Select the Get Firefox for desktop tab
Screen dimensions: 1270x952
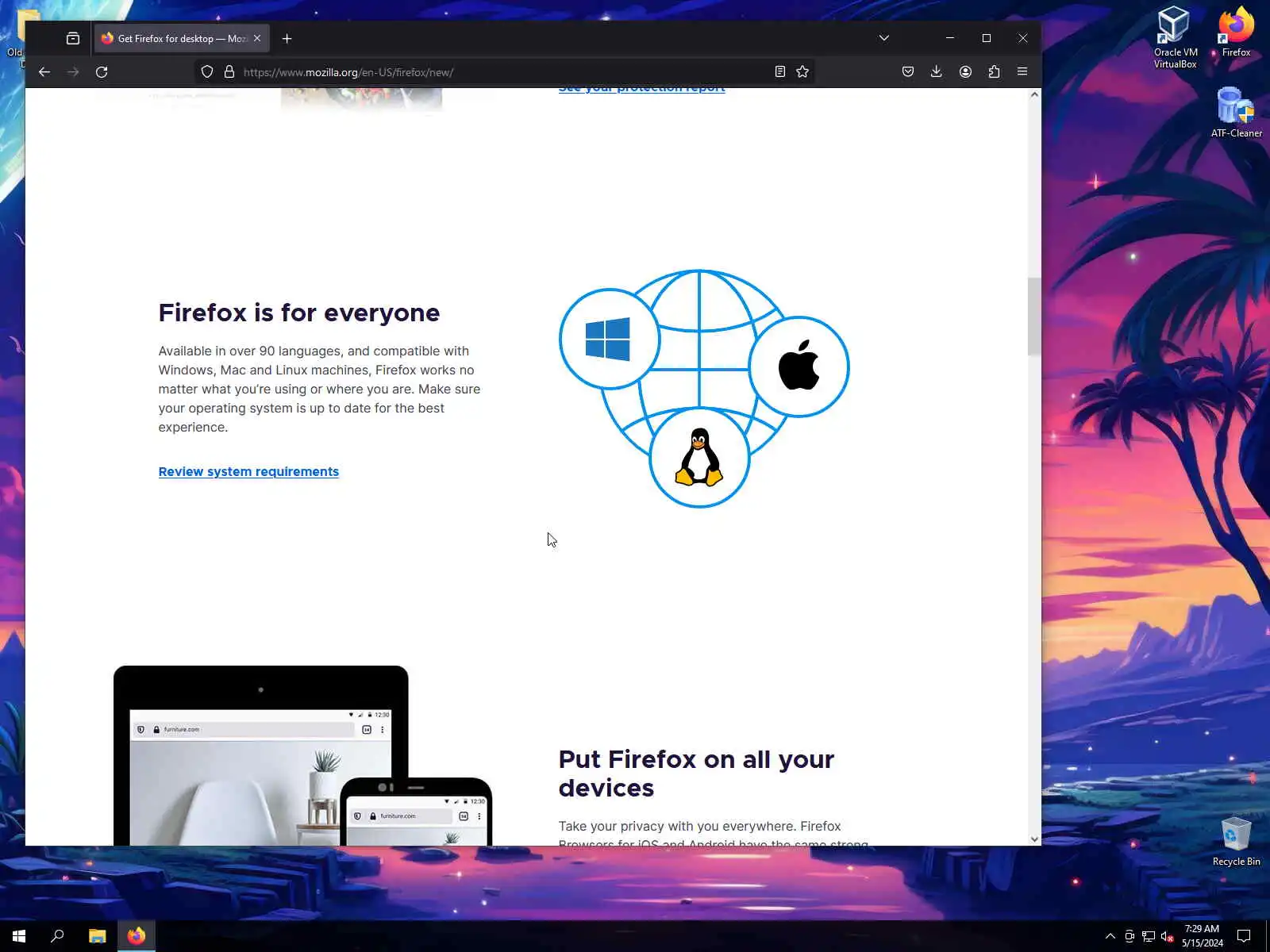click(182, 38)
